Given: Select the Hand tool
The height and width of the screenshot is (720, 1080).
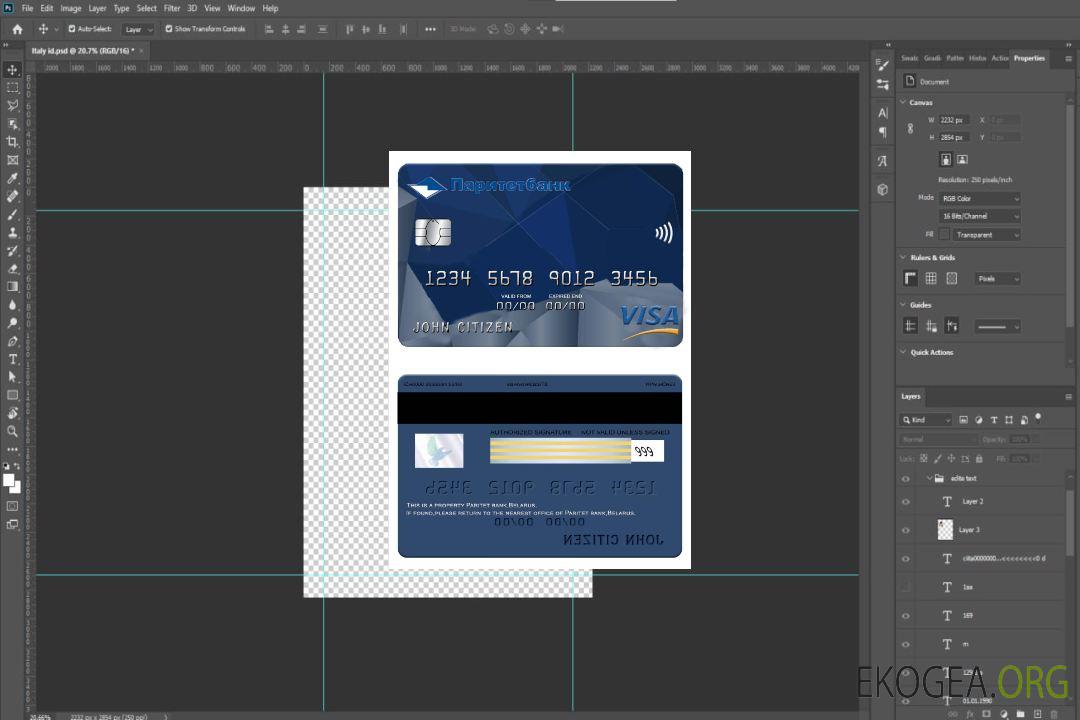Looking at the screenshot, I should (x=12, y=413).
